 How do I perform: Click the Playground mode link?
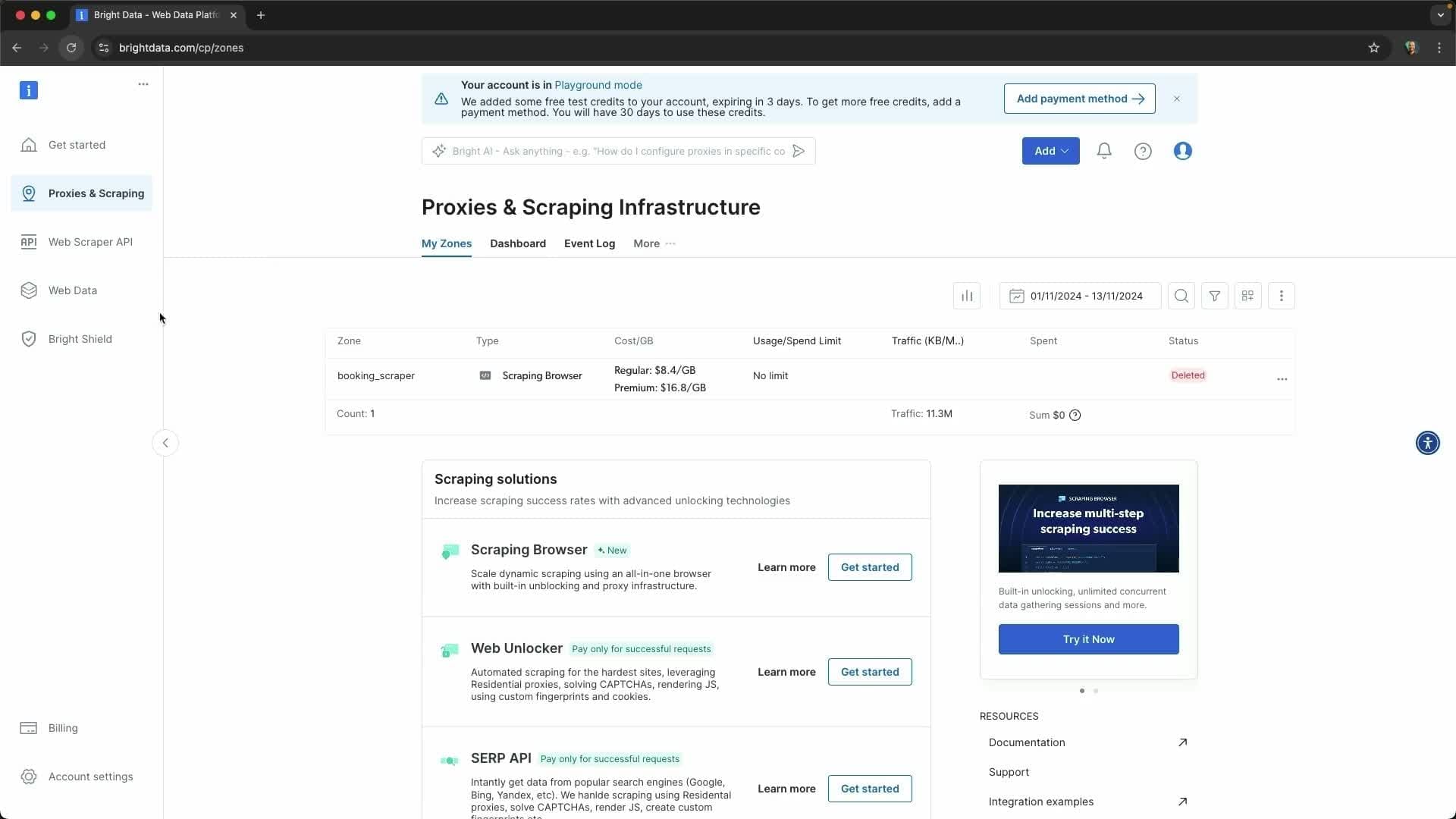598,85
